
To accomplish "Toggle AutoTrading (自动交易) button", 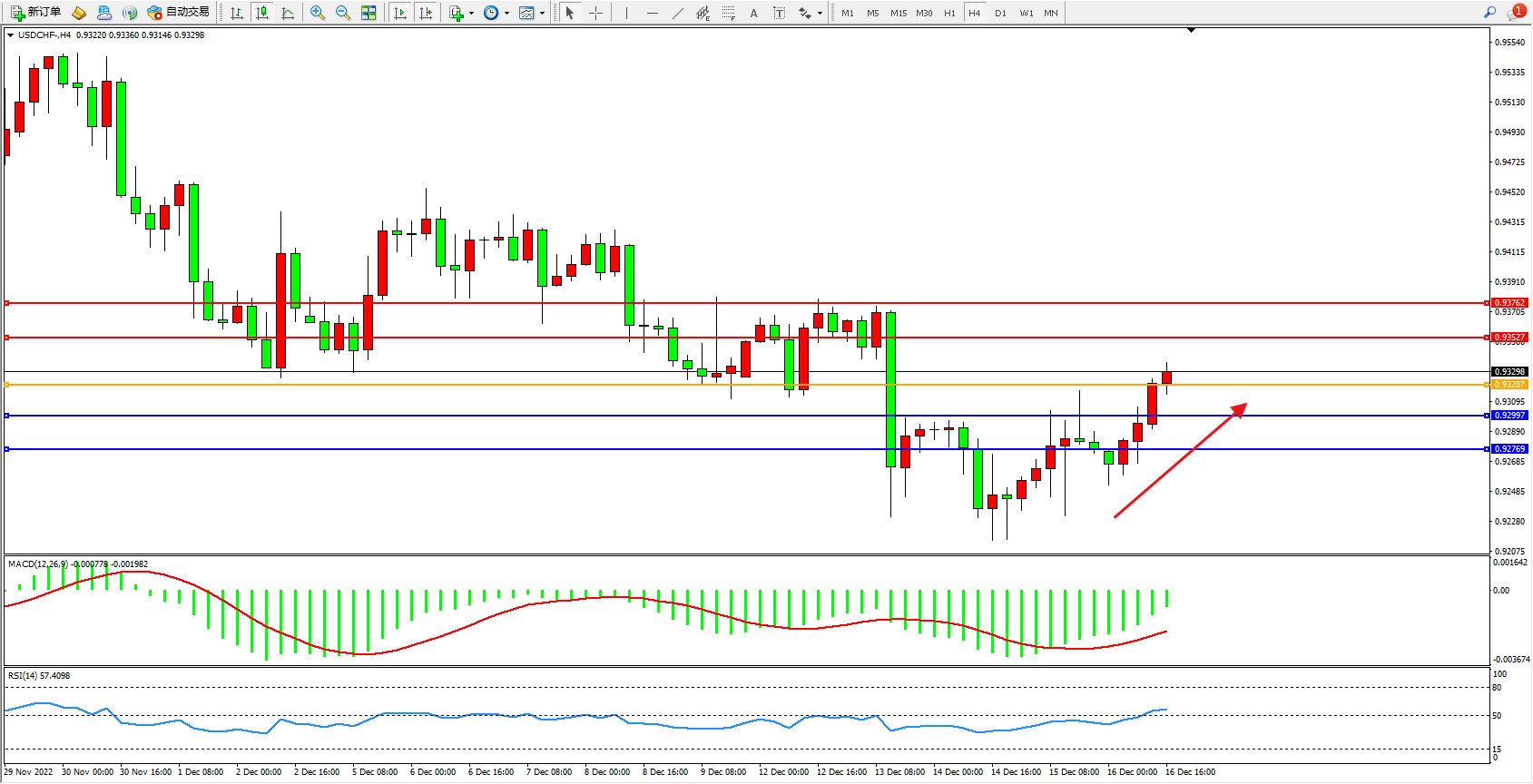I will tap(179, 13).
